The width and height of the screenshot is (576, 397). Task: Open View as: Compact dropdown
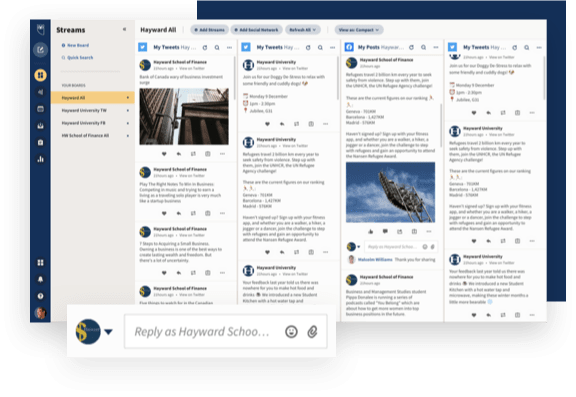tap(359, 30)
